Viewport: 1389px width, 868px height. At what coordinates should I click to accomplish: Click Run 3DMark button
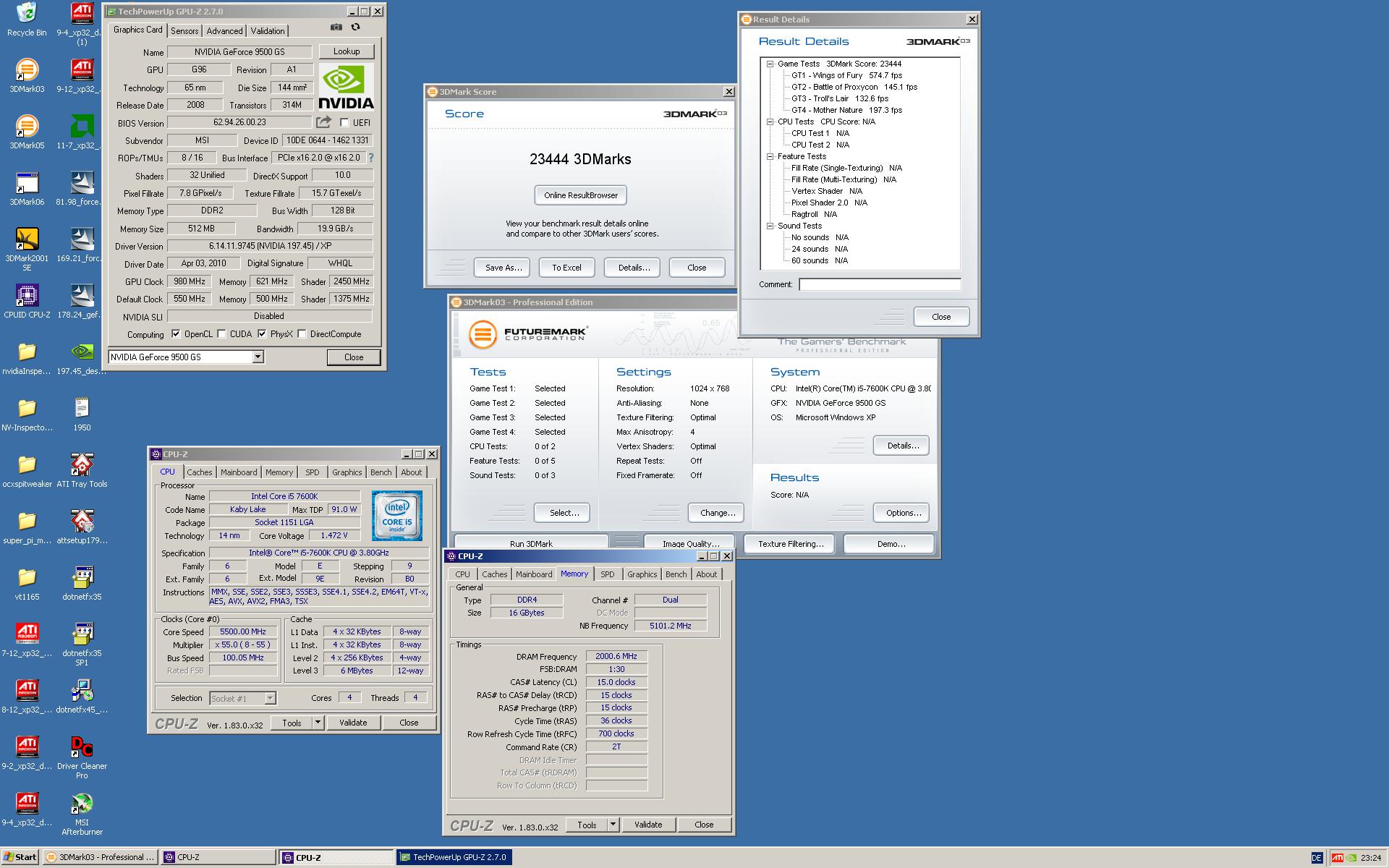point(531,543)
